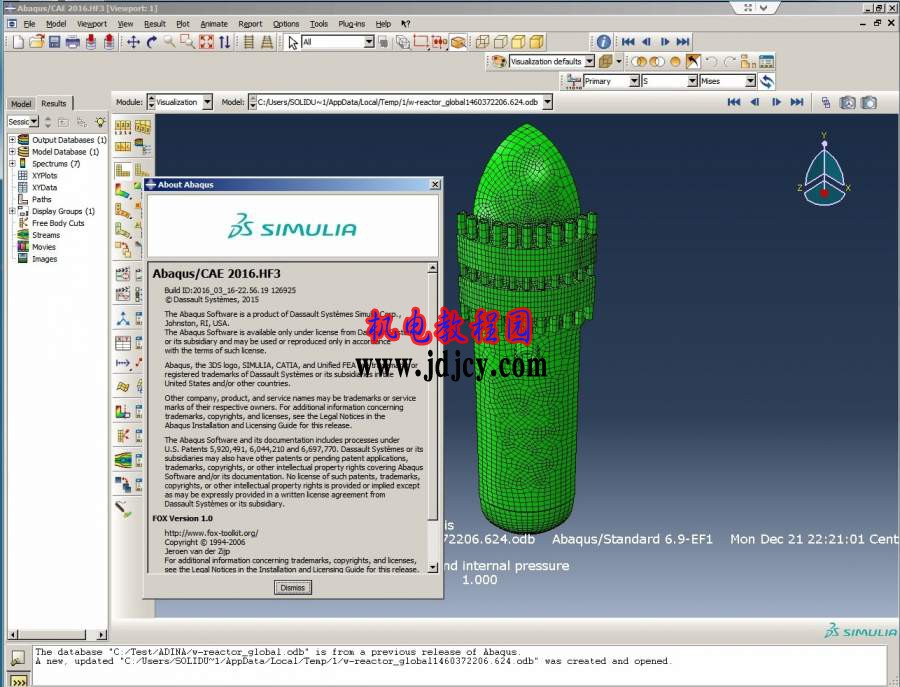900x687 pixels.
Task: Open the File menu
Action: point(29,24)
